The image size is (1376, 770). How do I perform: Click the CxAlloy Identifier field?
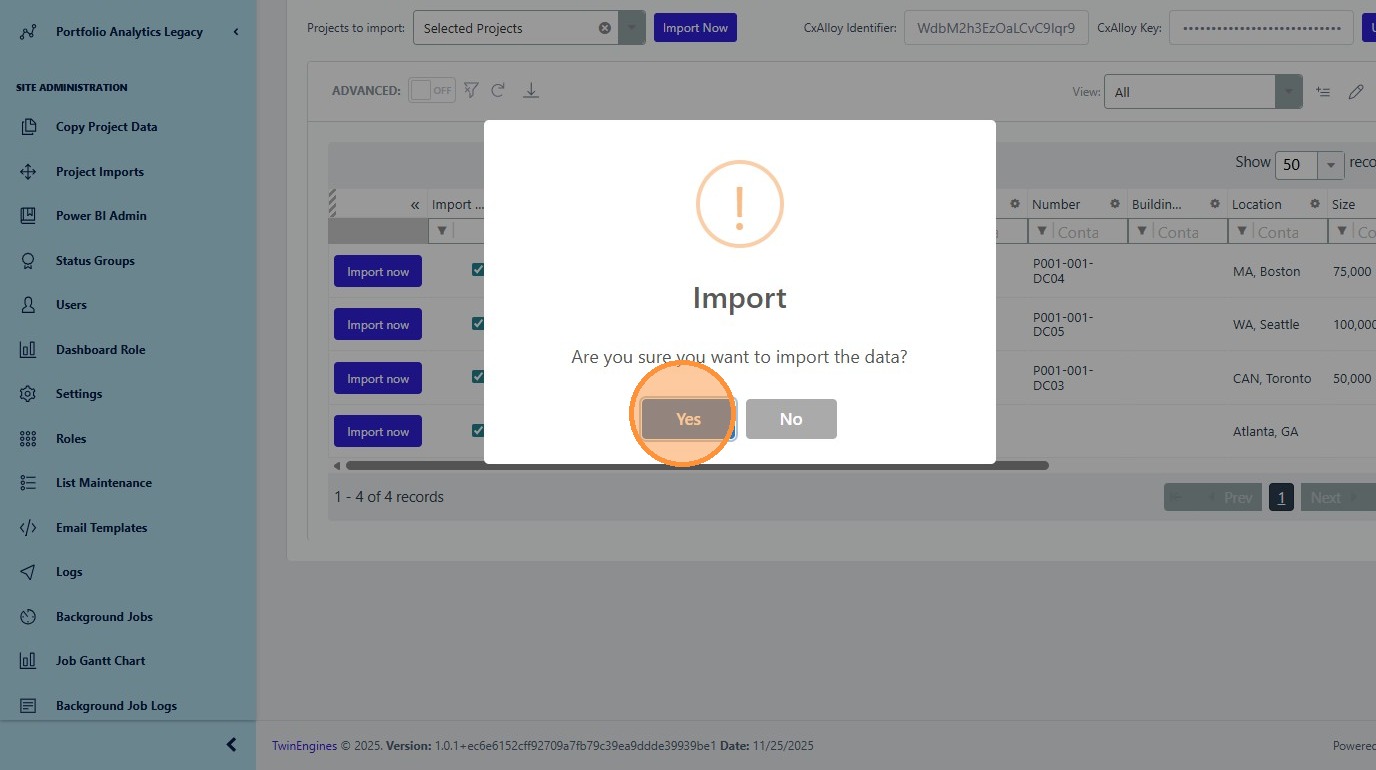pos(996,28)
